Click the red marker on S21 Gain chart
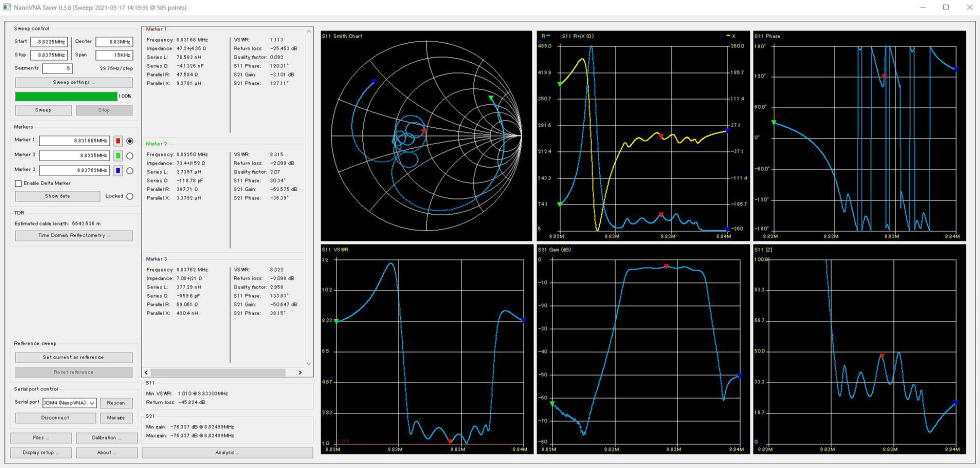 point(665,265)
